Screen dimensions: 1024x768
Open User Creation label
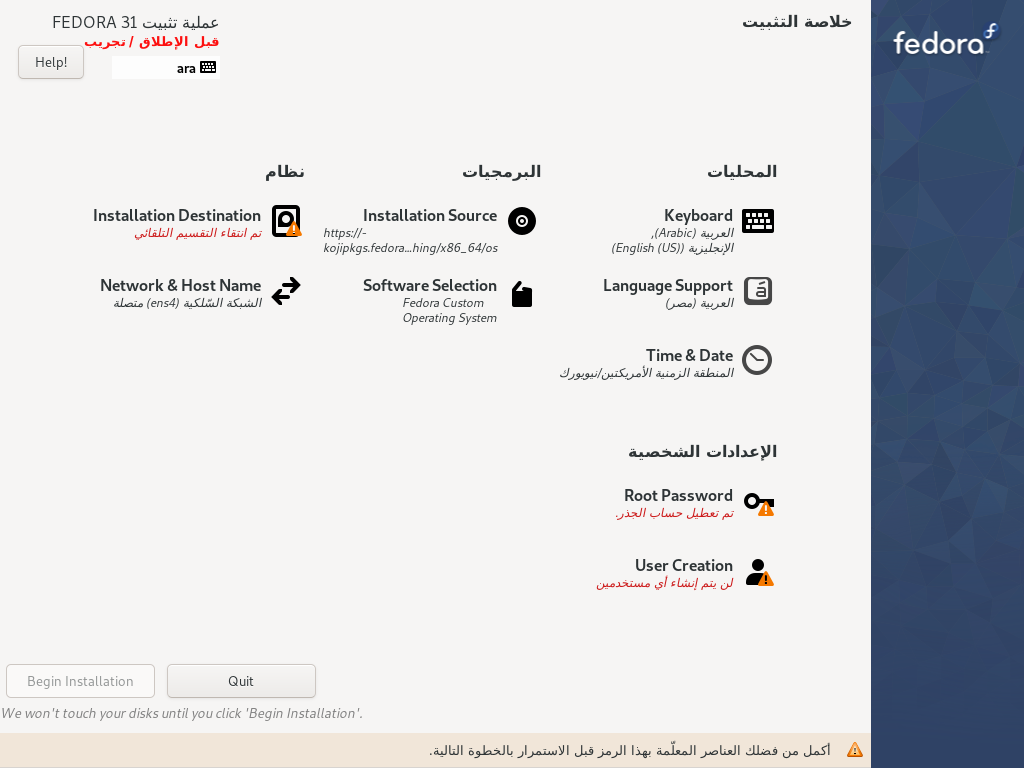pos(684,566)
